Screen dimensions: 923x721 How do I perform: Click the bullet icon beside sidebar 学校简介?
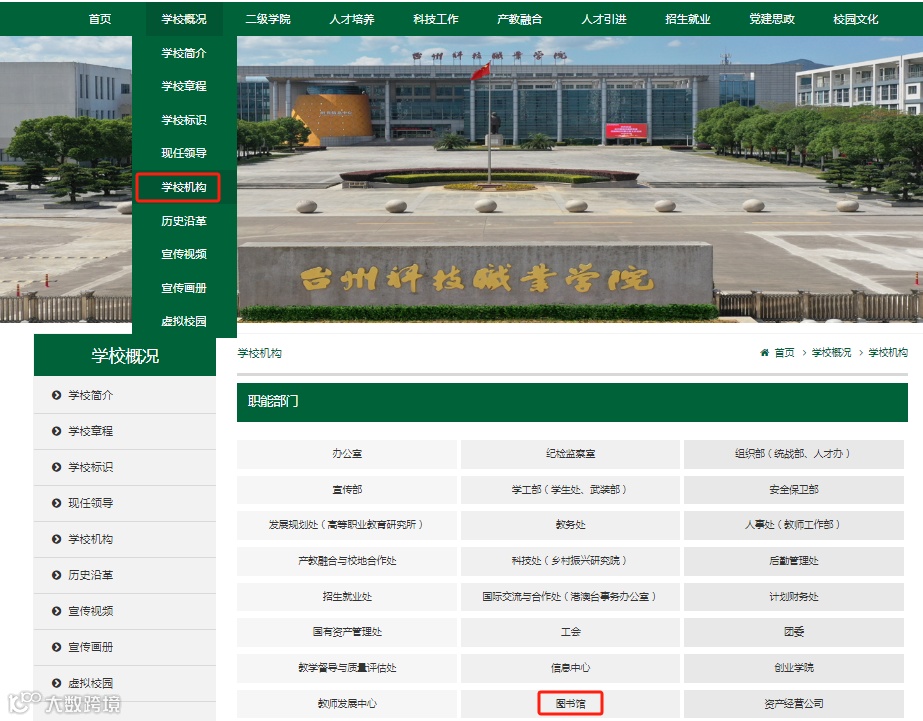[x=57, y=395]
